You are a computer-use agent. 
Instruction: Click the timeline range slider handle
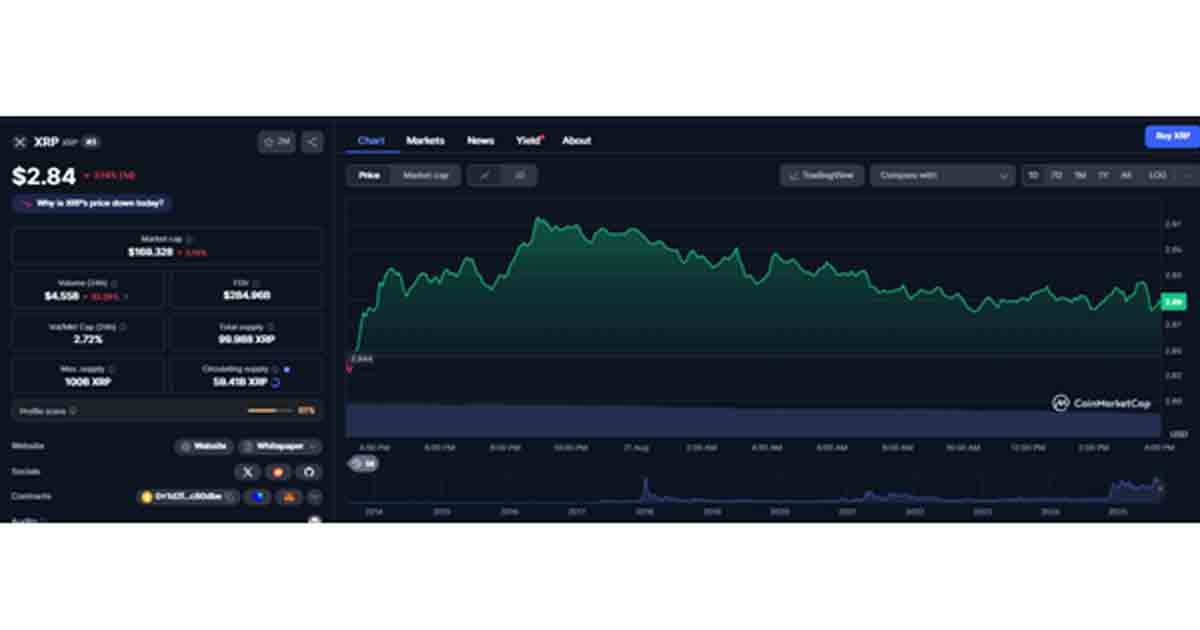pyautogui.click(x=362, y=464)
